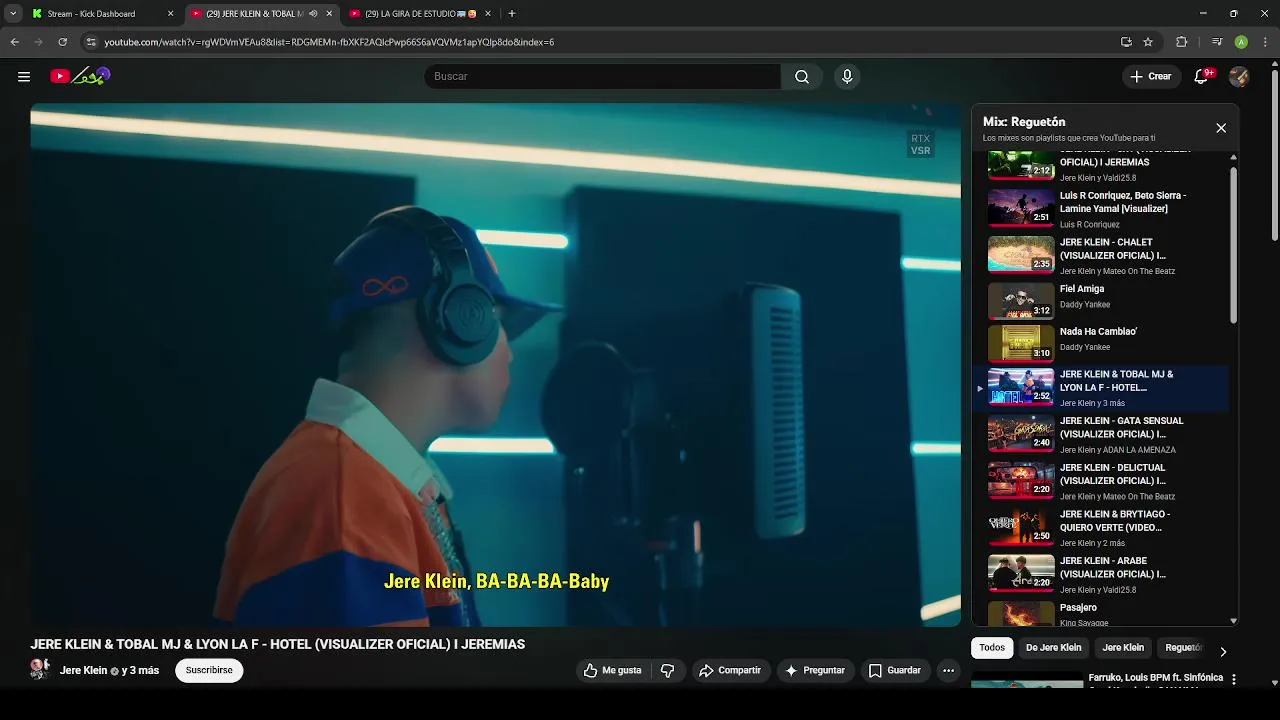Image resolution: width=1280 pixels, height=720 pixels.
Task: Select the Todos filter chip
Action: (992, 648)
